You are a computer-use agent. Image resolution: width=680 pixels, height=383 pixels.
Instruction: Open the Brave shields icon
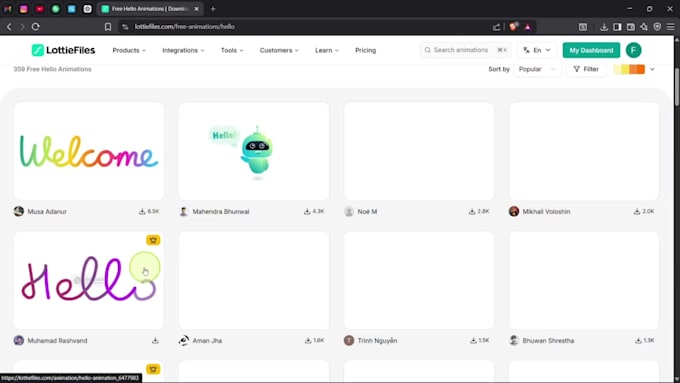(513, 26)
